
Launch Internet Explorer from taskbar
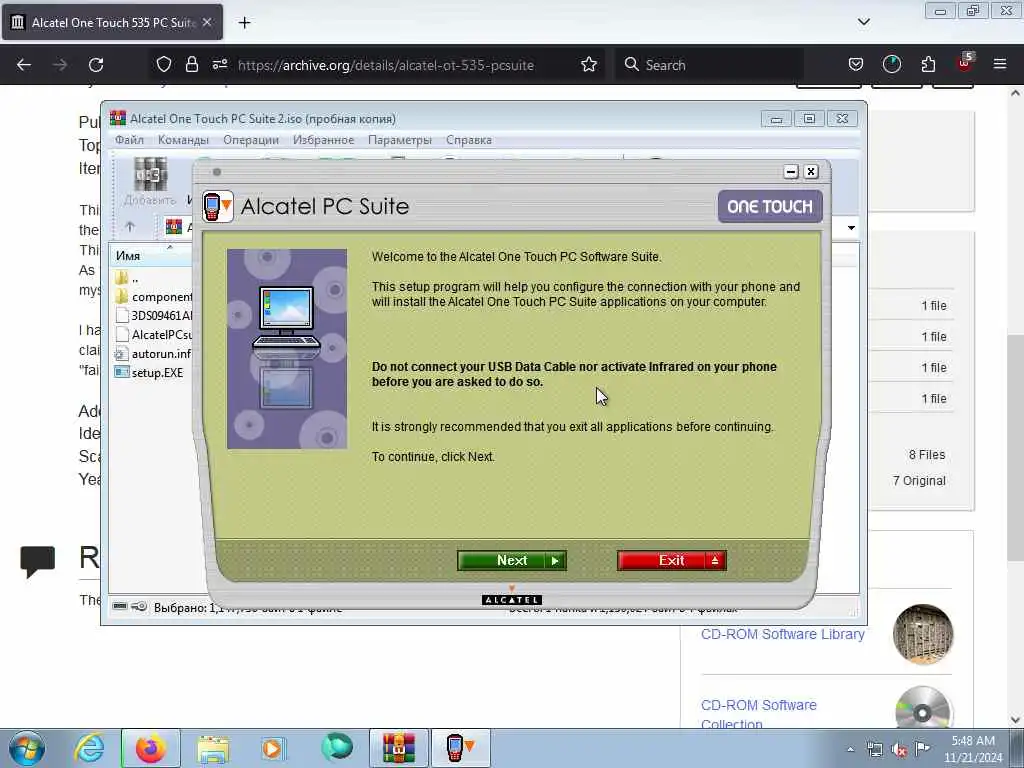click(x=89, y=748)
